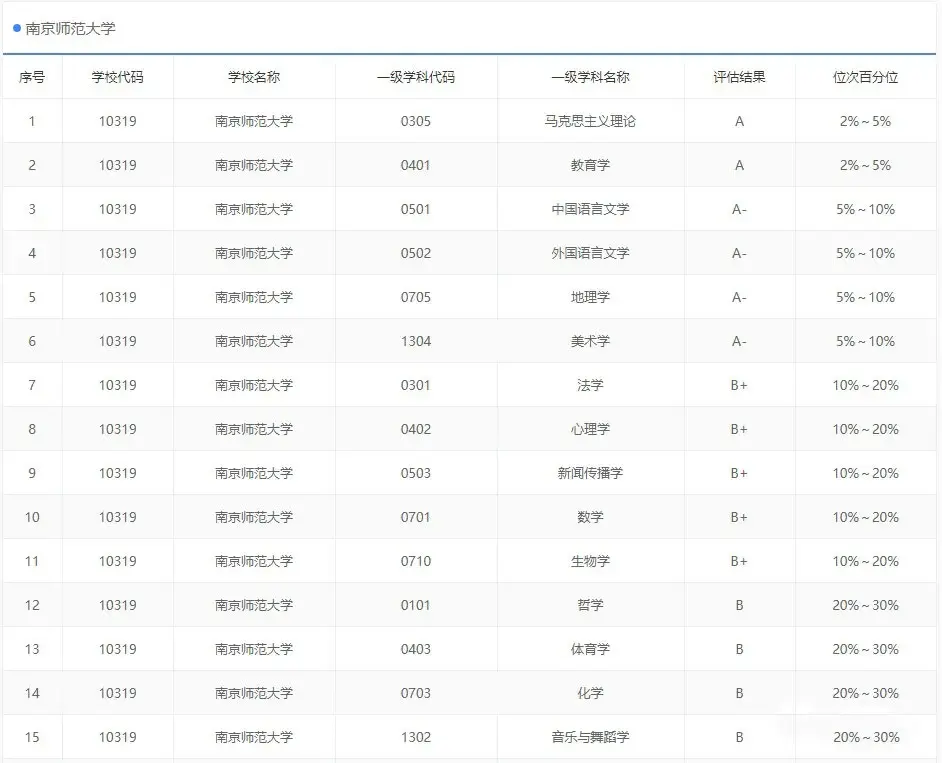This screenshot has width=942, height=763.
Task: Click 10%~20% percentile in 心理学 row
Action: tap(866, 429)
